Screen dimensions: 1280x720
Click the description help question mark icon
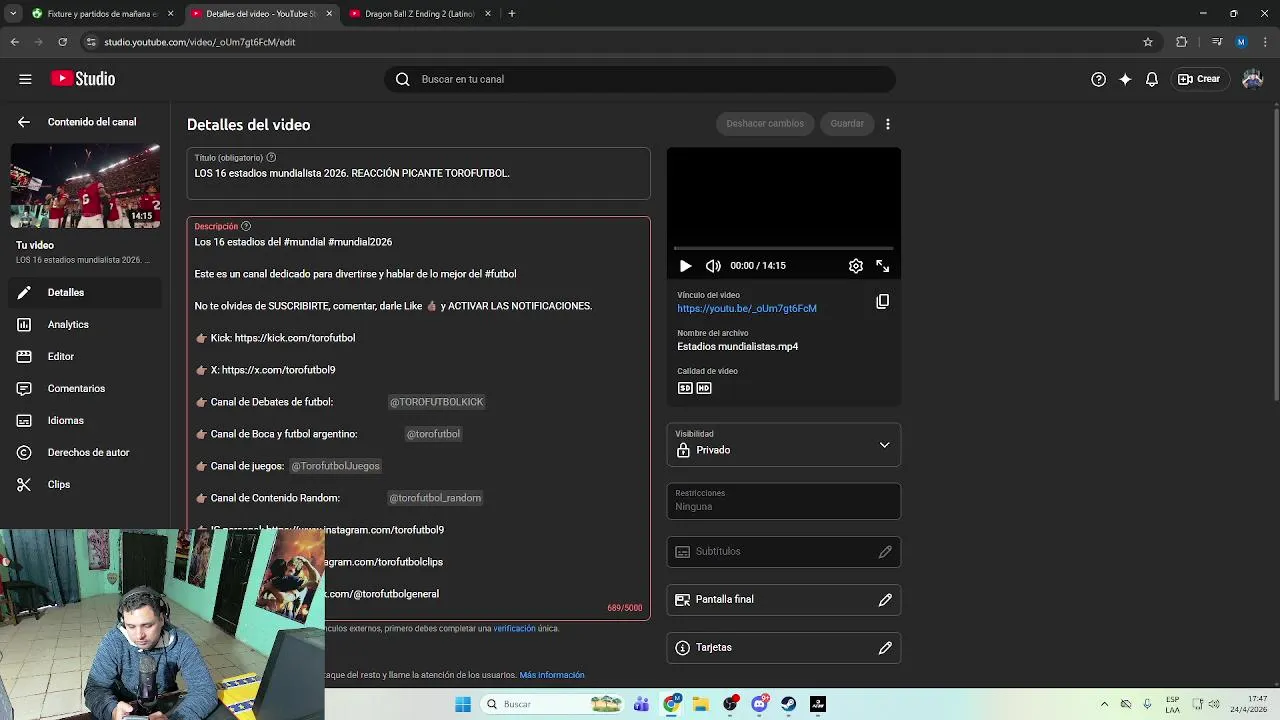tap(246, 226)
